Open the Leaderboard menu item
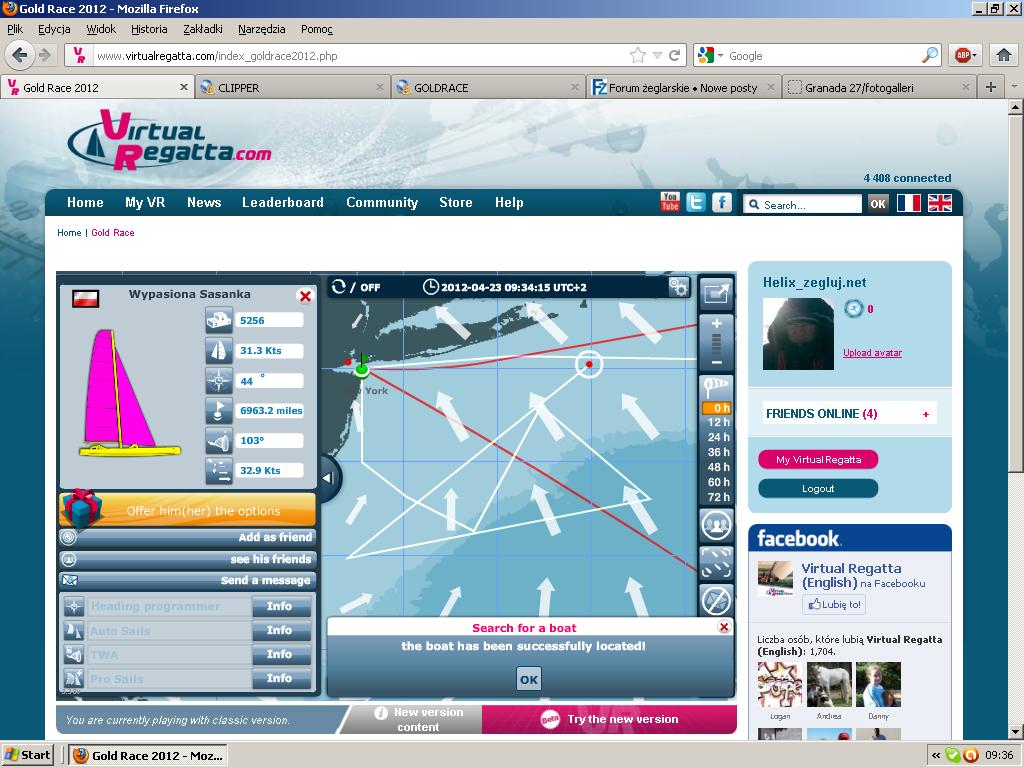Viewport: 1024px width, 768px height. pyautogui.click(x=282, y=202)
